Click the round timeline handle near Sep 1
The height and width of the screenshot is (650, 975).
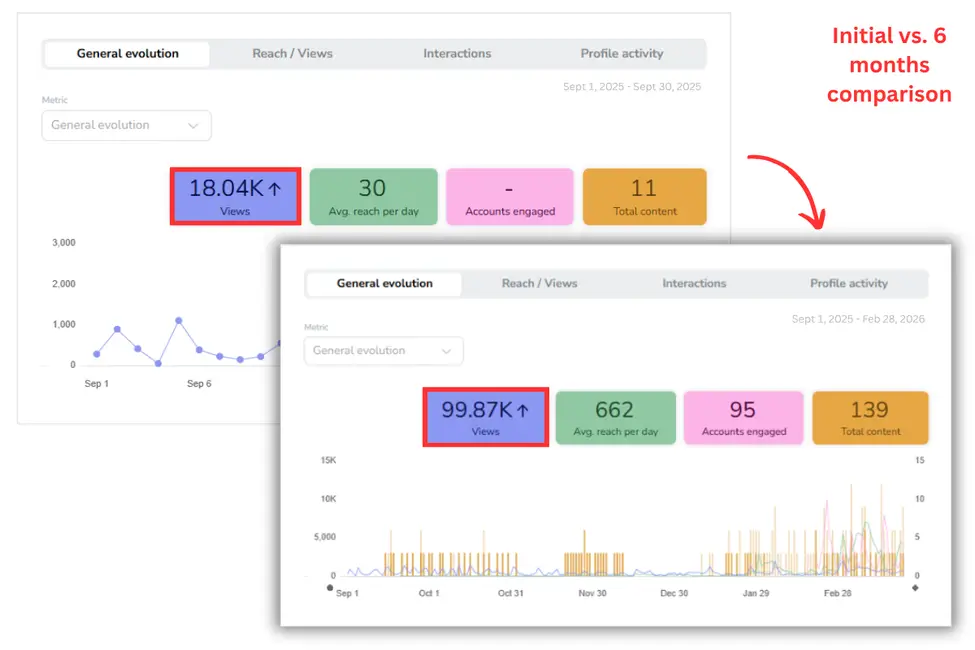pyautogui.click(x=330, y=588)
